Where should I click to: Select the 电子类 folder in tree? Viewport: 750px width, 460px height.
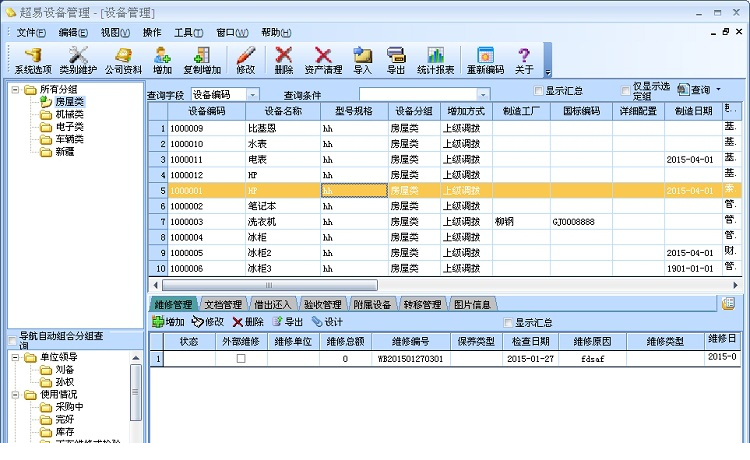pyautogui.click(x=69, y=127)
